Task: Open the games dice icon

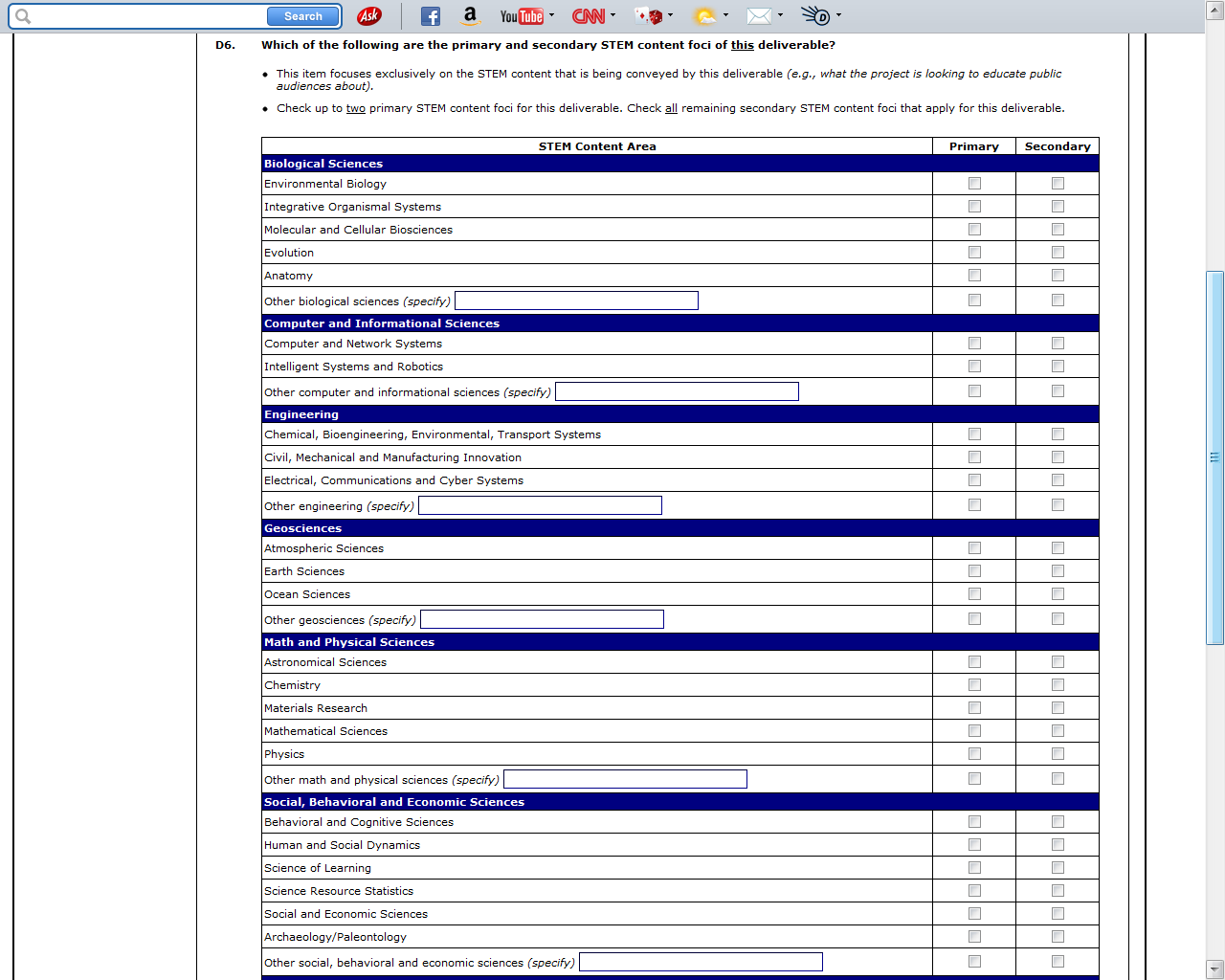Action: point(649,16)
